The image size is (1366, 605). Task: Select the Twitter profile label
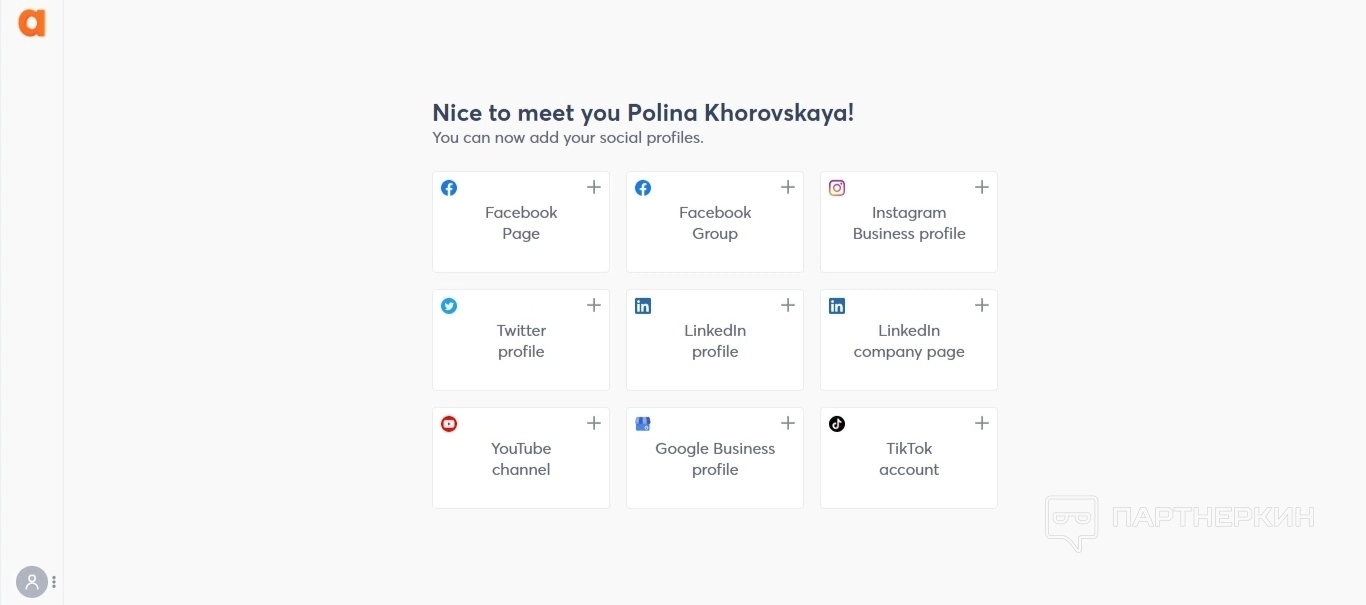(x=521, y=341)
